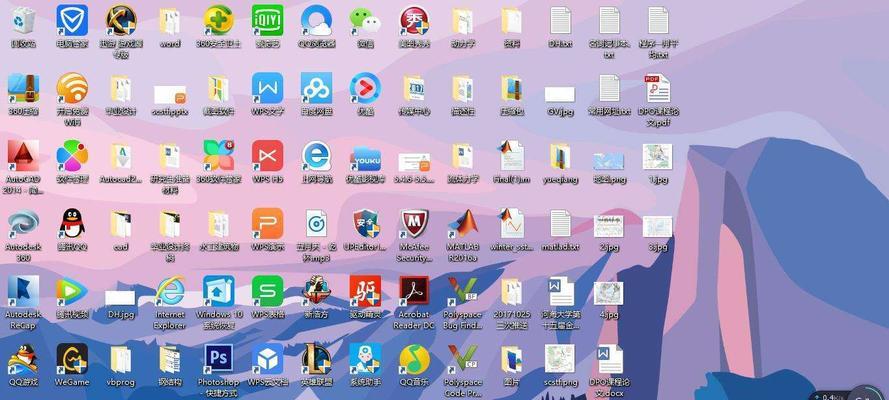Viewport: 889px width, 400px height.
Task: Select the vbprog folder
Action: [x=121, y=359]
